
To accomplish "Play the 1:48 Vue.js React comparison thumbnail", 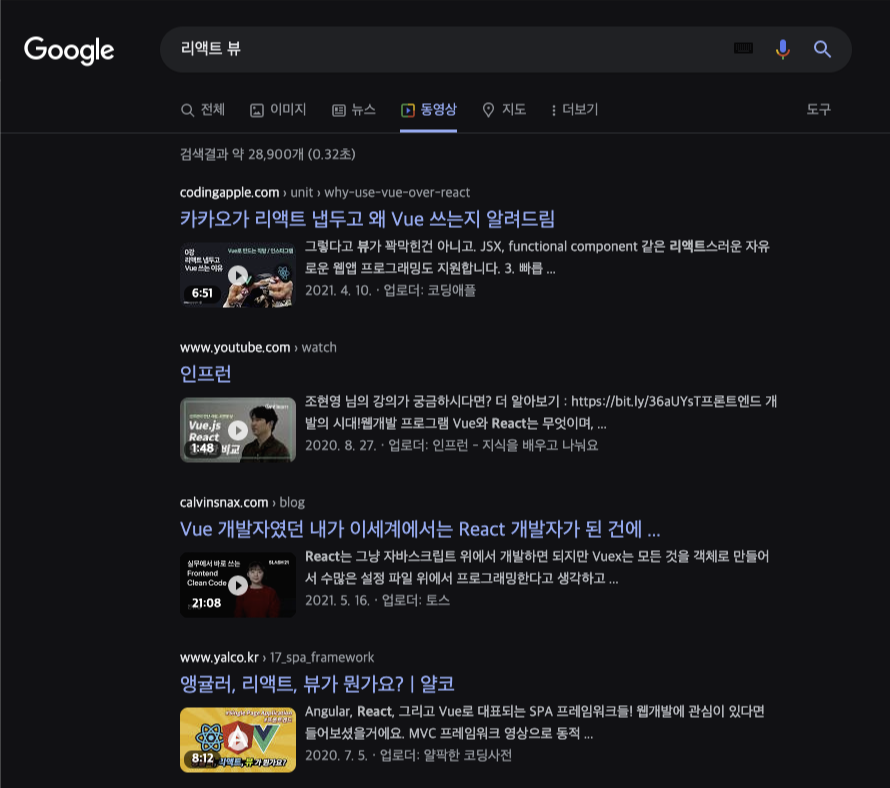I will [238, 430].
